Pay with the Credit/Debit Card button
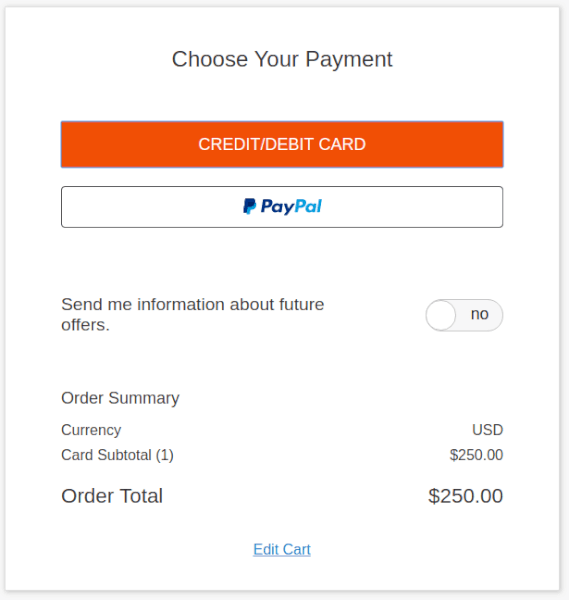The height and width of the screenshot is (600, 569). (x=282, y=144)
